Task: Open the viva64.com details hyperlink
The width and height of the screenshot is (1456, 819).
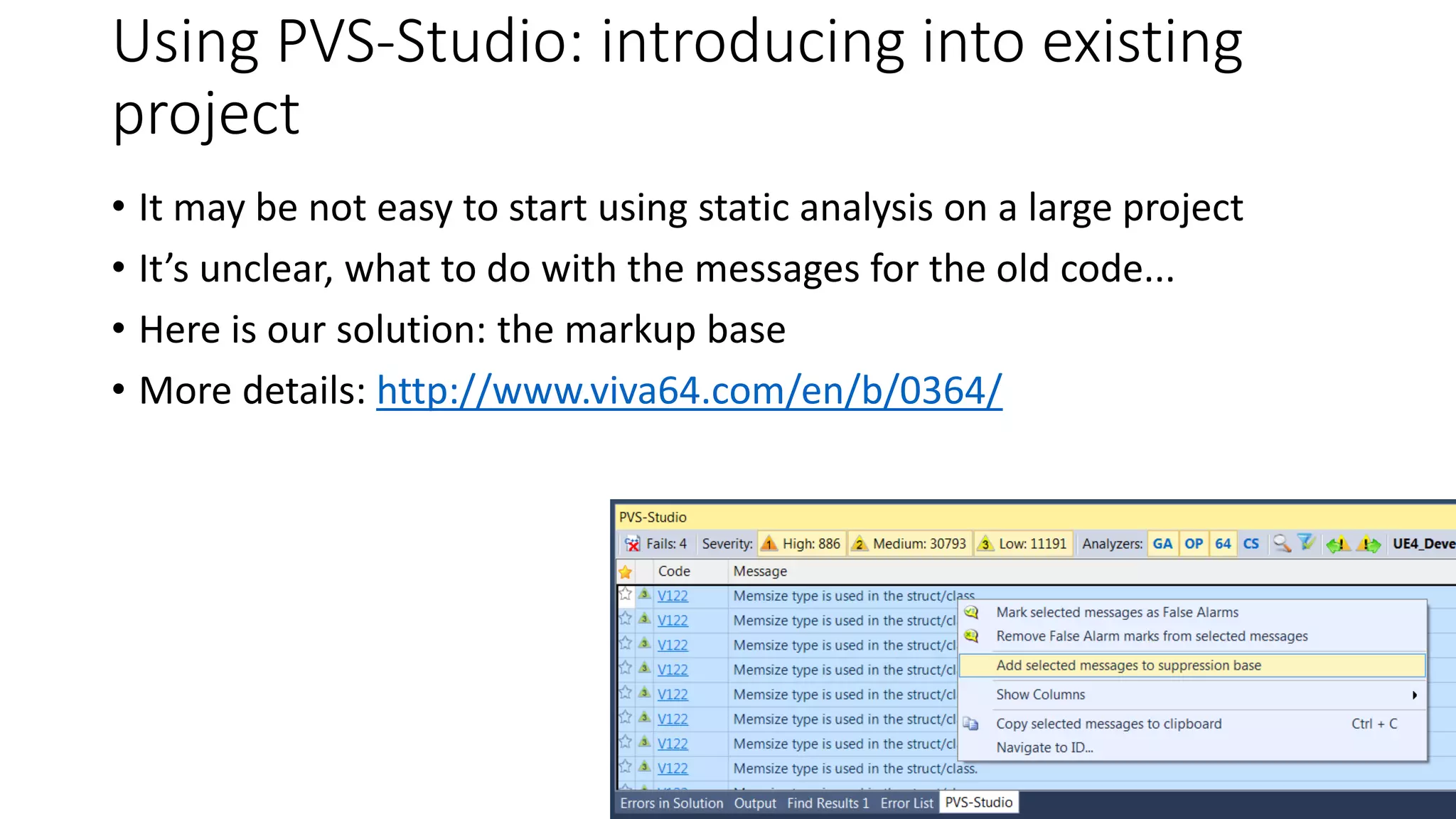Action: (x=688, y=391)
